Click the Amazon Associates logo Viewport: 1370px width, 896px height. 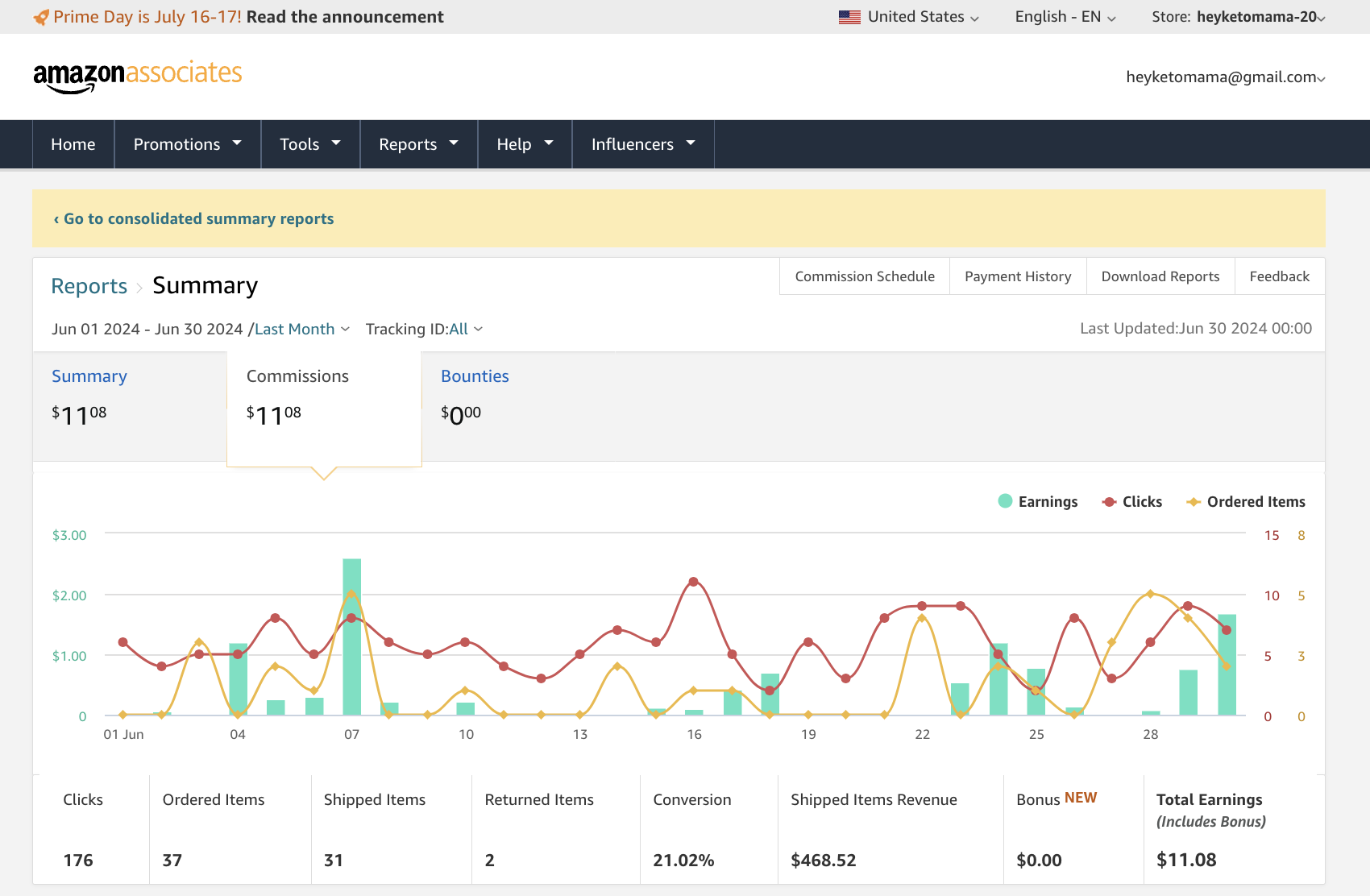137,76
